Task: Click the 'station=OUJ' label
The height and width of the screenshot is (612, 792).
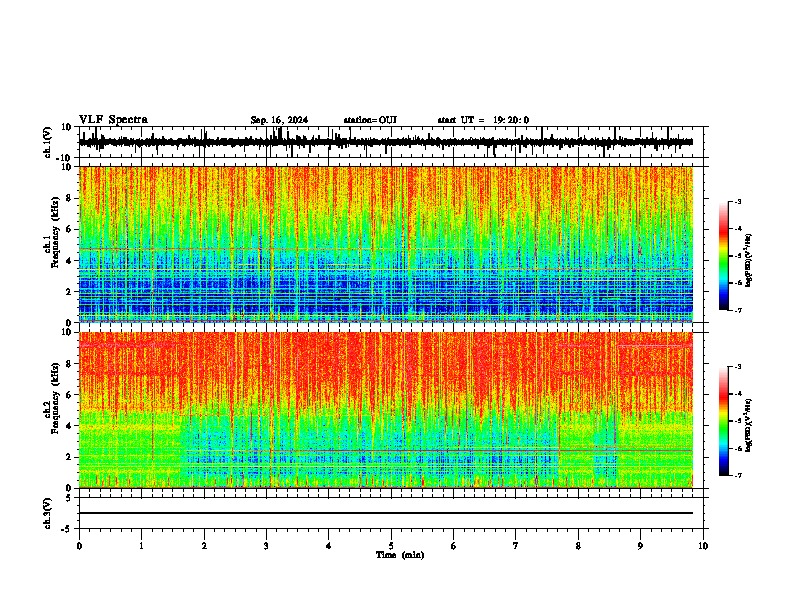Action: click(370, 120)
